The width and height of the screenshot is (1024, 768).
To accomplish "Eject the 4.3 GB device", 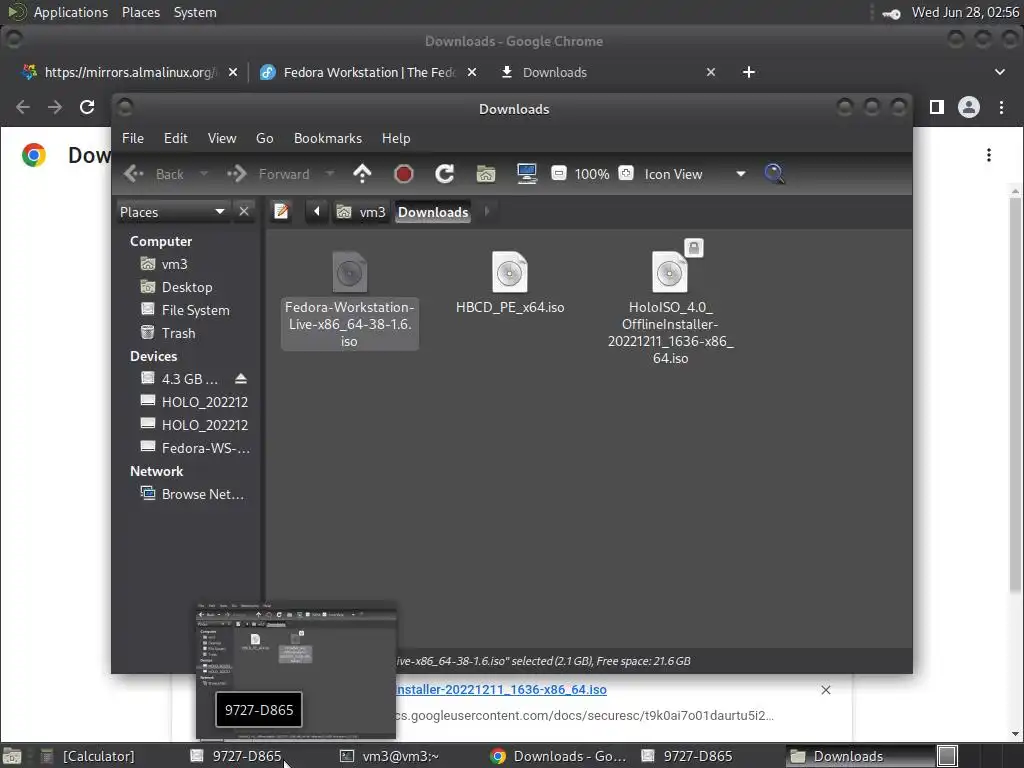I will tap(240, 379).
